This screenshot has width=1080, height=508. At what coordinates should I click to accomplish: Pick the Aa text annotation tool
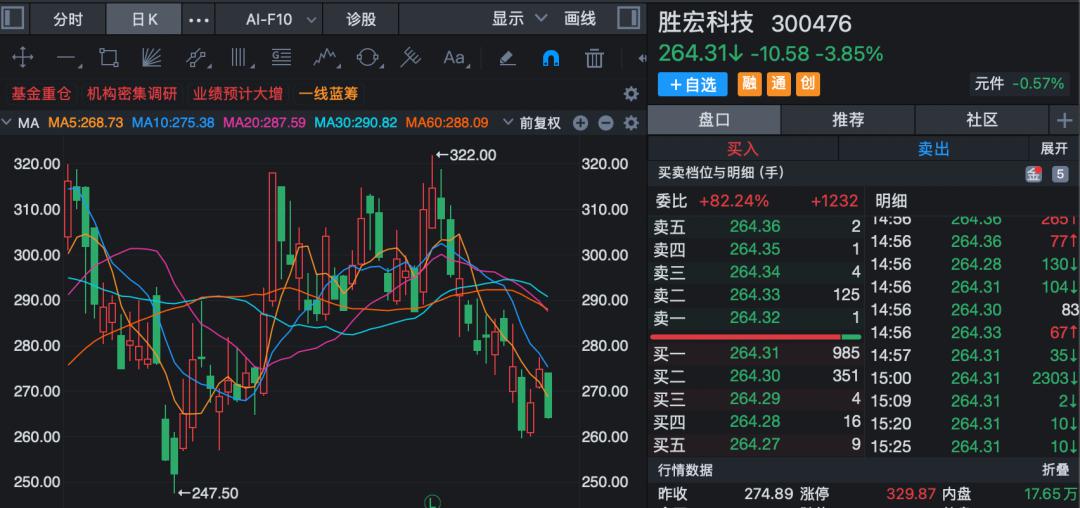455,58
